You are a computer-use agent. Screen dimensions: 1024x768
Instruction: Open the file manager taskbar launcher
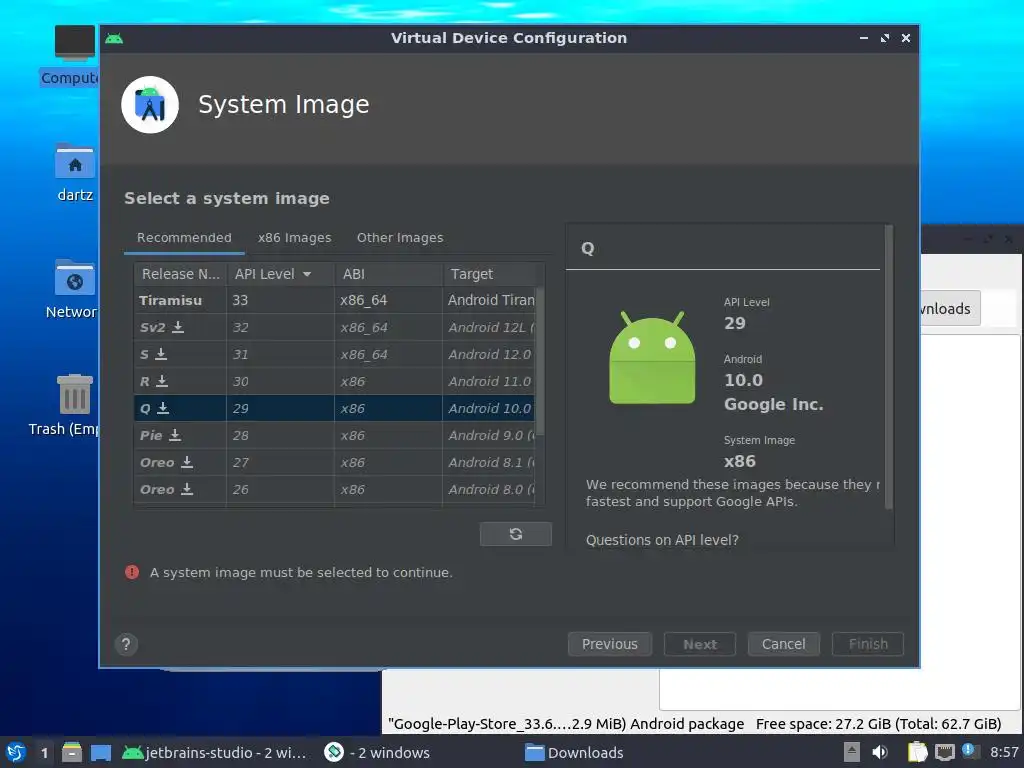tap(72, 752)
